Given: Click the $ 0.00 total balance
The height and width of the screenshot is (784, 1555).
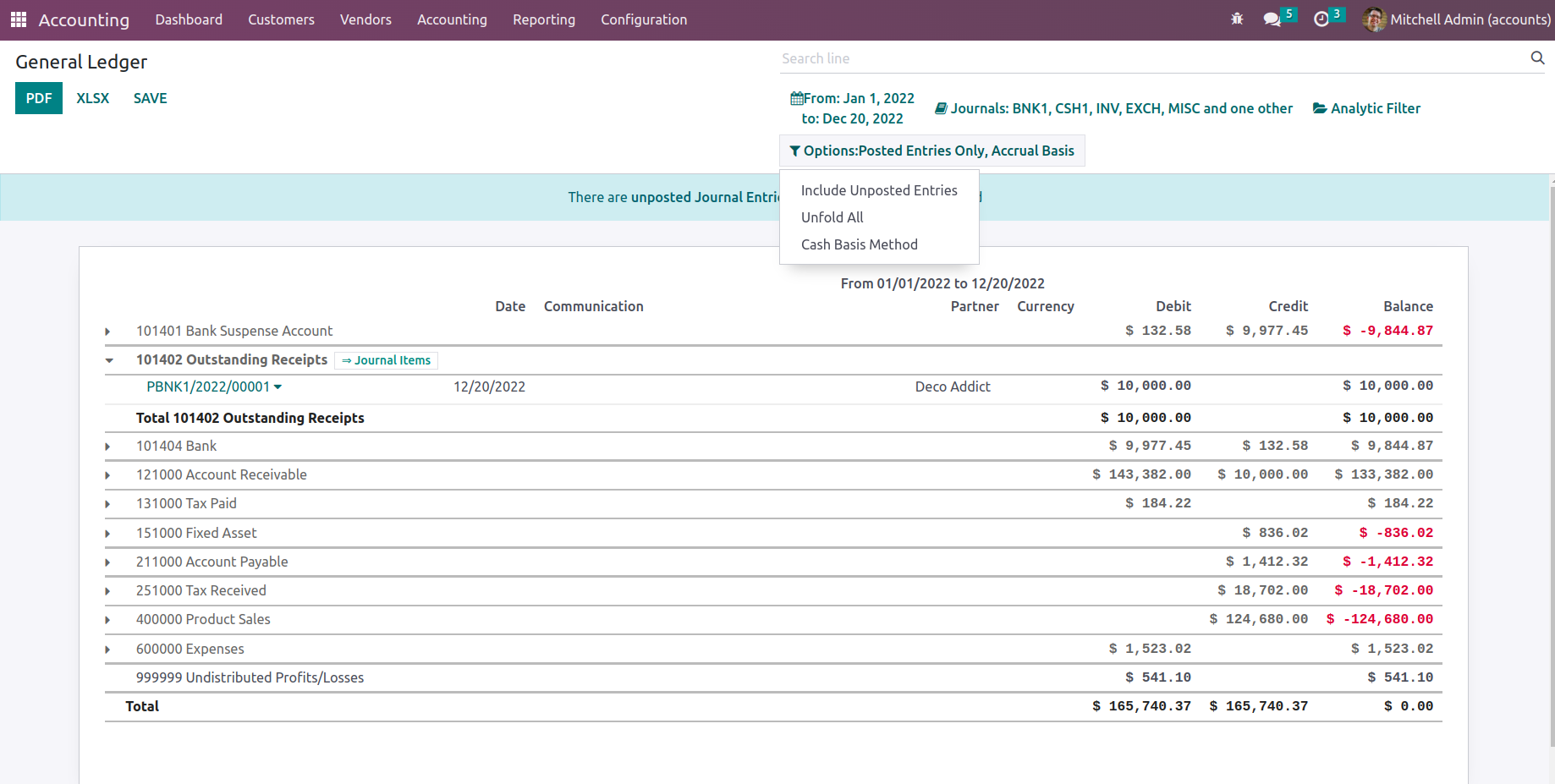Looking at the screenshot, I should pyautogui.click(x=1409, y=706).
